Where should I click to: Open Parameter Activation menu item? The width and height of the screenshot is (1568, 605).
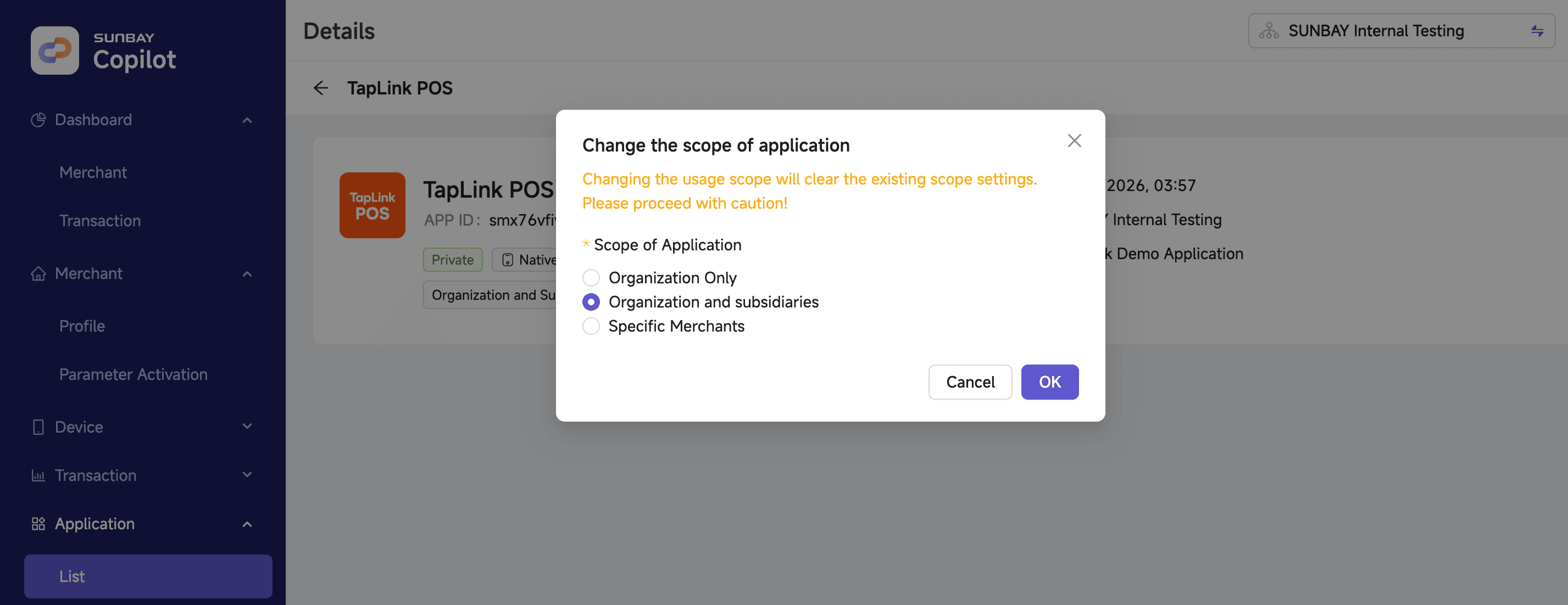click(x=134, y=374)
